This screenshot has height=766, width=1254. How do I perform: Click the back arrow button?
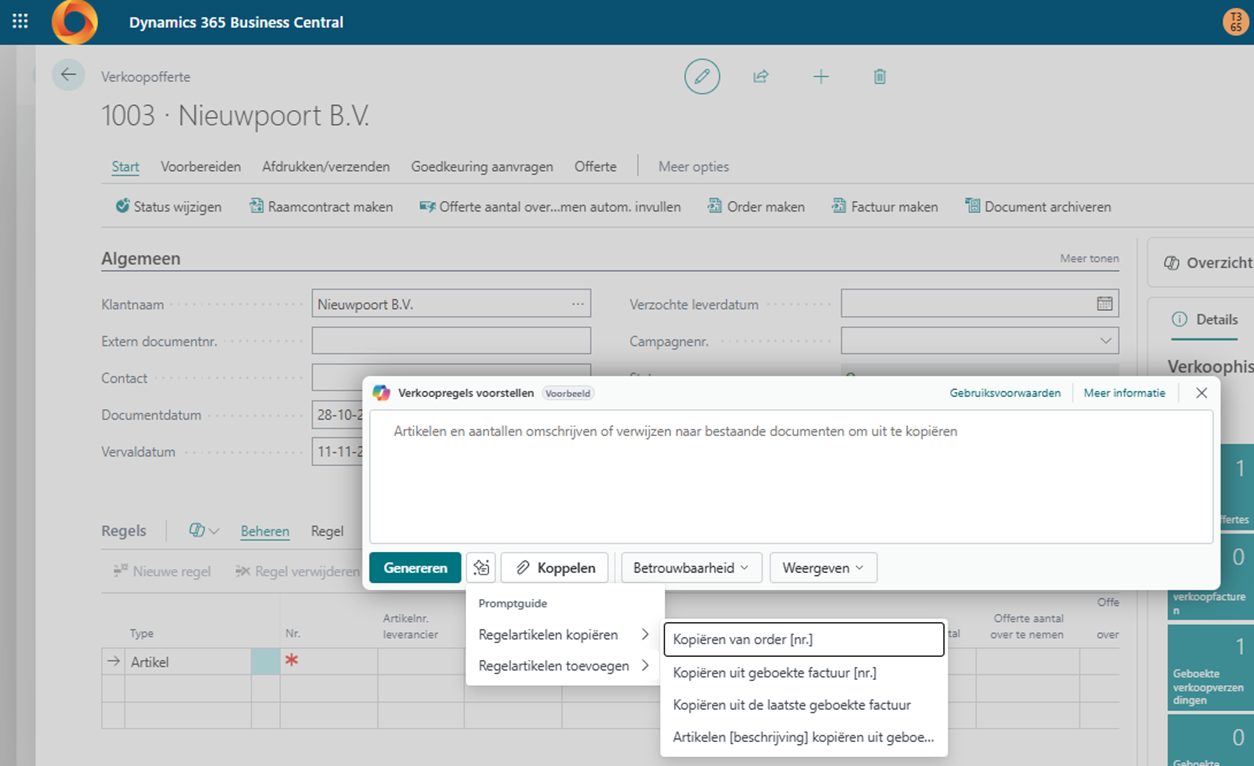(68, 75)
